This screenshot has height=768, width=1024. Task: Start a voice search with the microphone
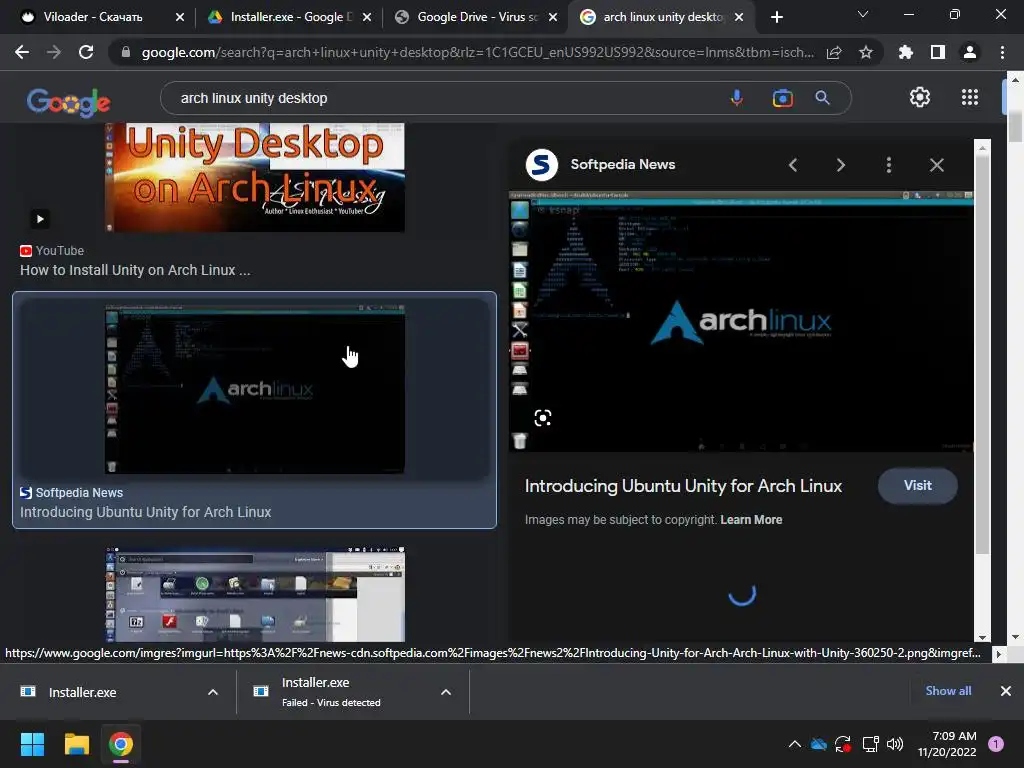pos(737,98)
